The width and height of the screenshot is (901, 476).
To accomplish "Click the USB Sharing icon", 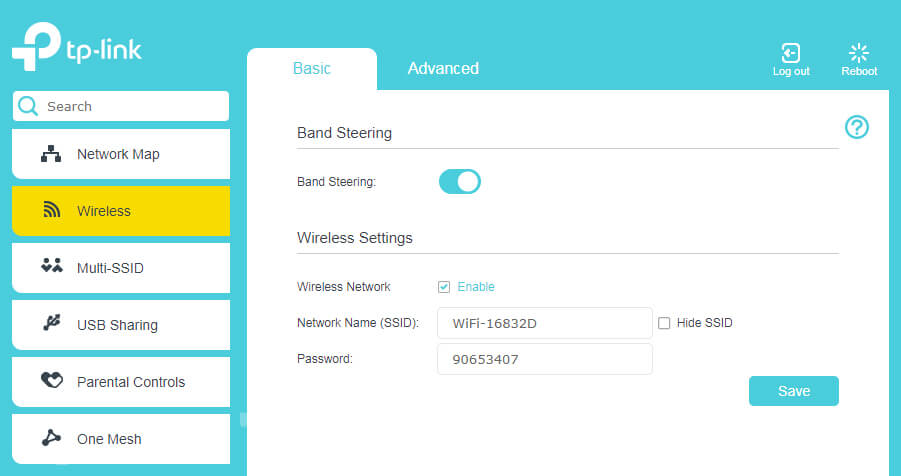I will pos(51,324).
